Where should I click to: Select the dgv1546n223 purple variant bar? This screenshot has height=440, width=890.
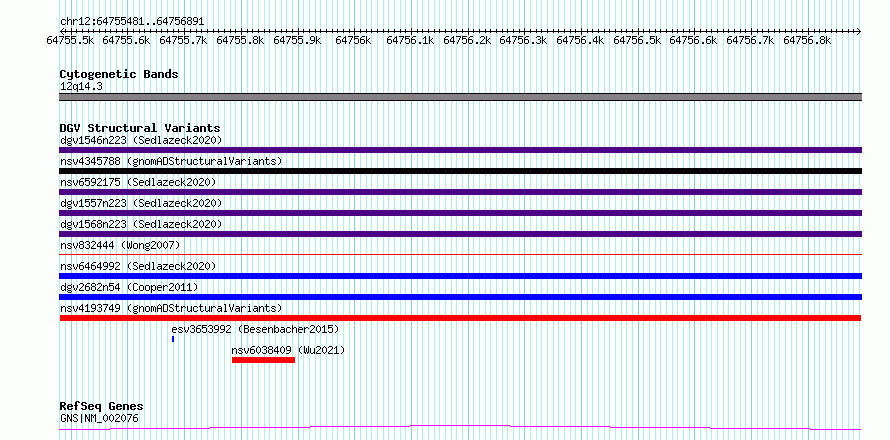coord(460,150)
